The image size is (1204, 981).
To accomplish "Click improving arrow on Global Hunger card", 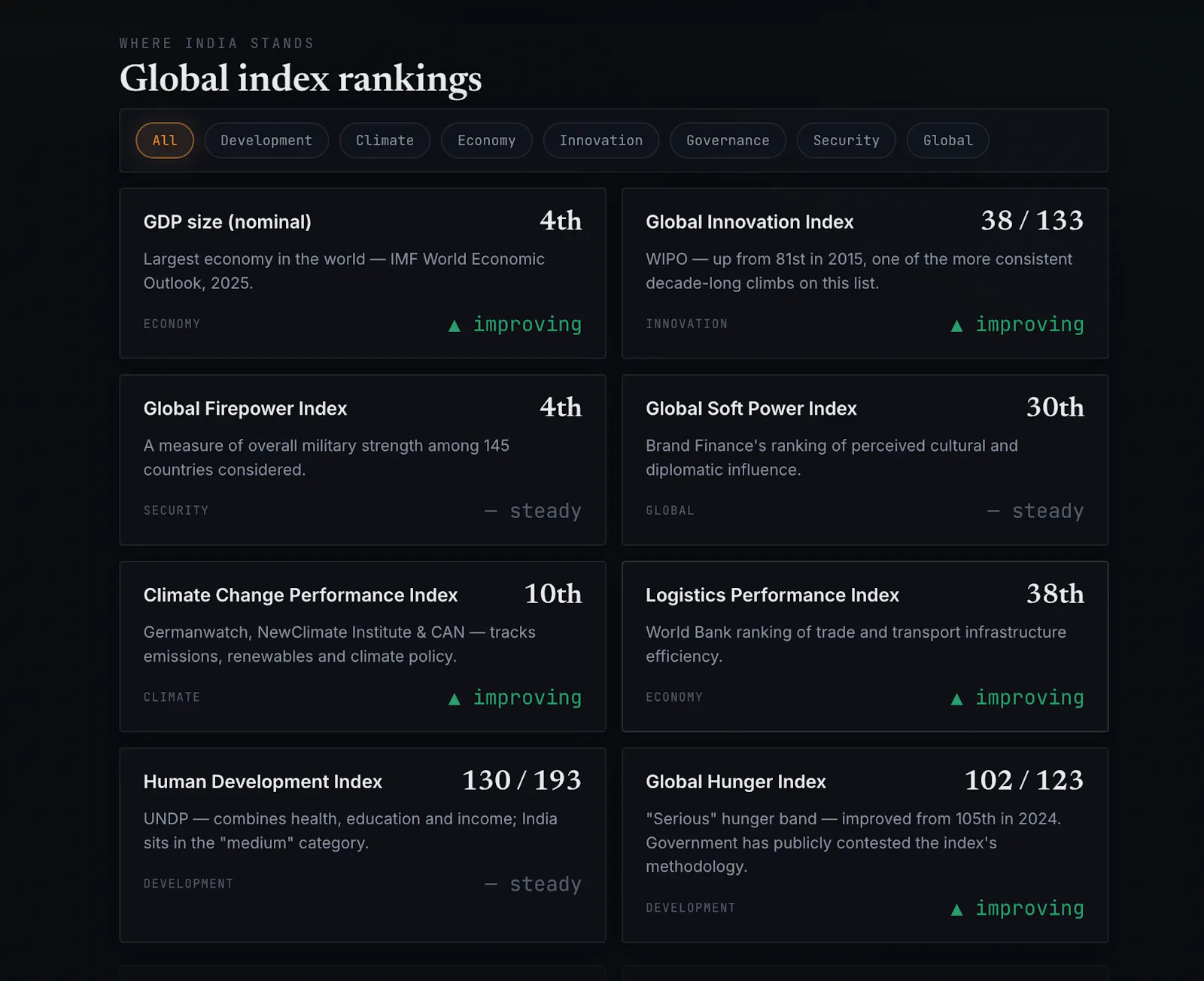I will click(956, 910).
